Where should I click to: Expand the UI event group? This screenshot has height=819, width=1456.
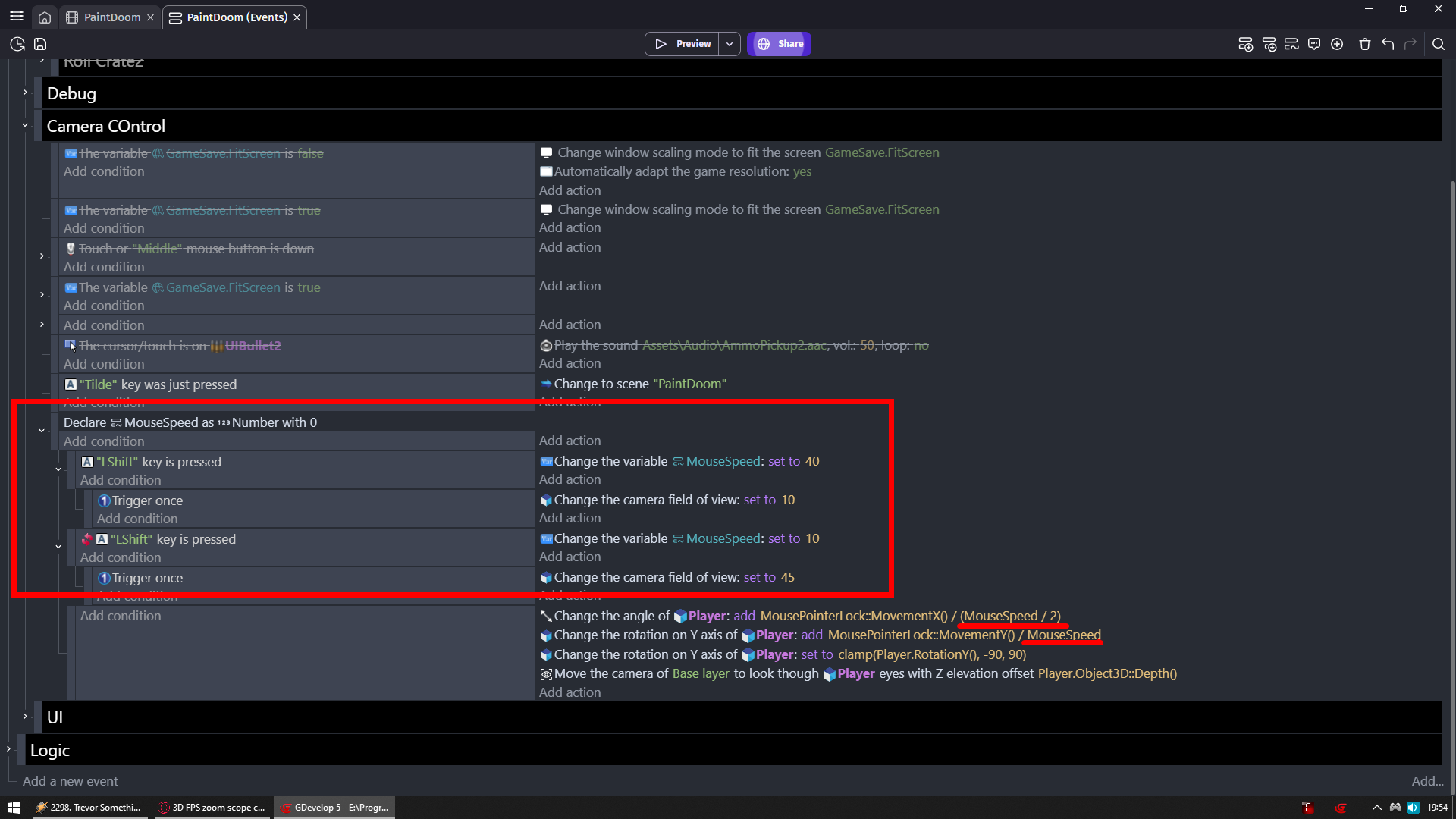pos(25,716)
